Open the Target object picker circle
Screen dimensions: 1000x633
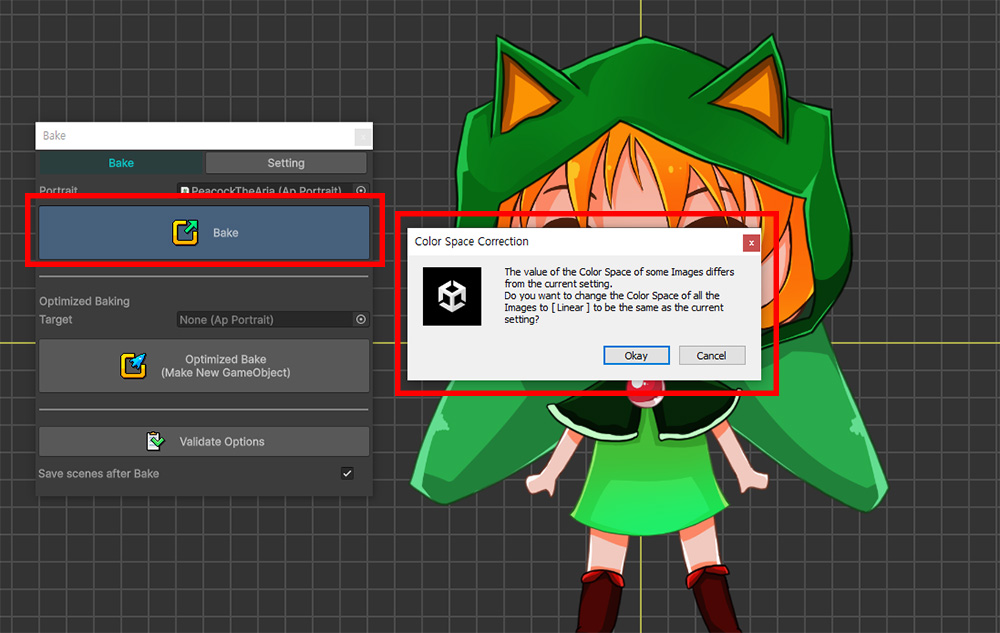(361, 319)
